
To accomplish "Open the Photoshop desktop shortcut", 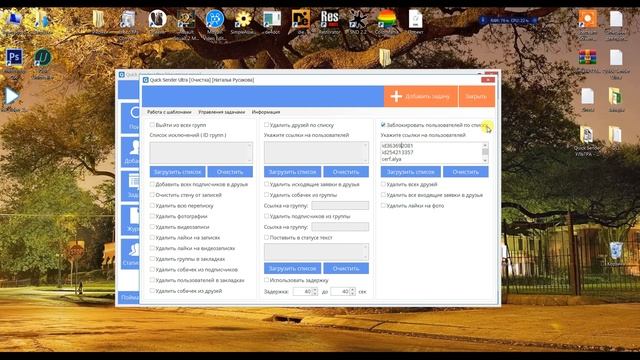I will (x=14, y=58).
